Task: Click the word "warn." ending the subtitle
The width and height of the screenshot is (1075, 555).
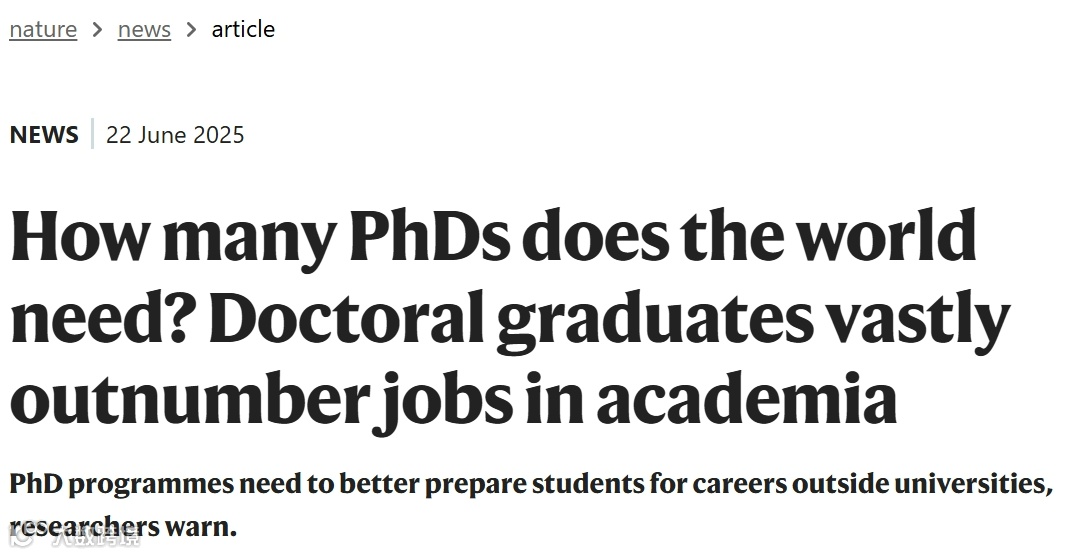Action: (x=200, y=526)
